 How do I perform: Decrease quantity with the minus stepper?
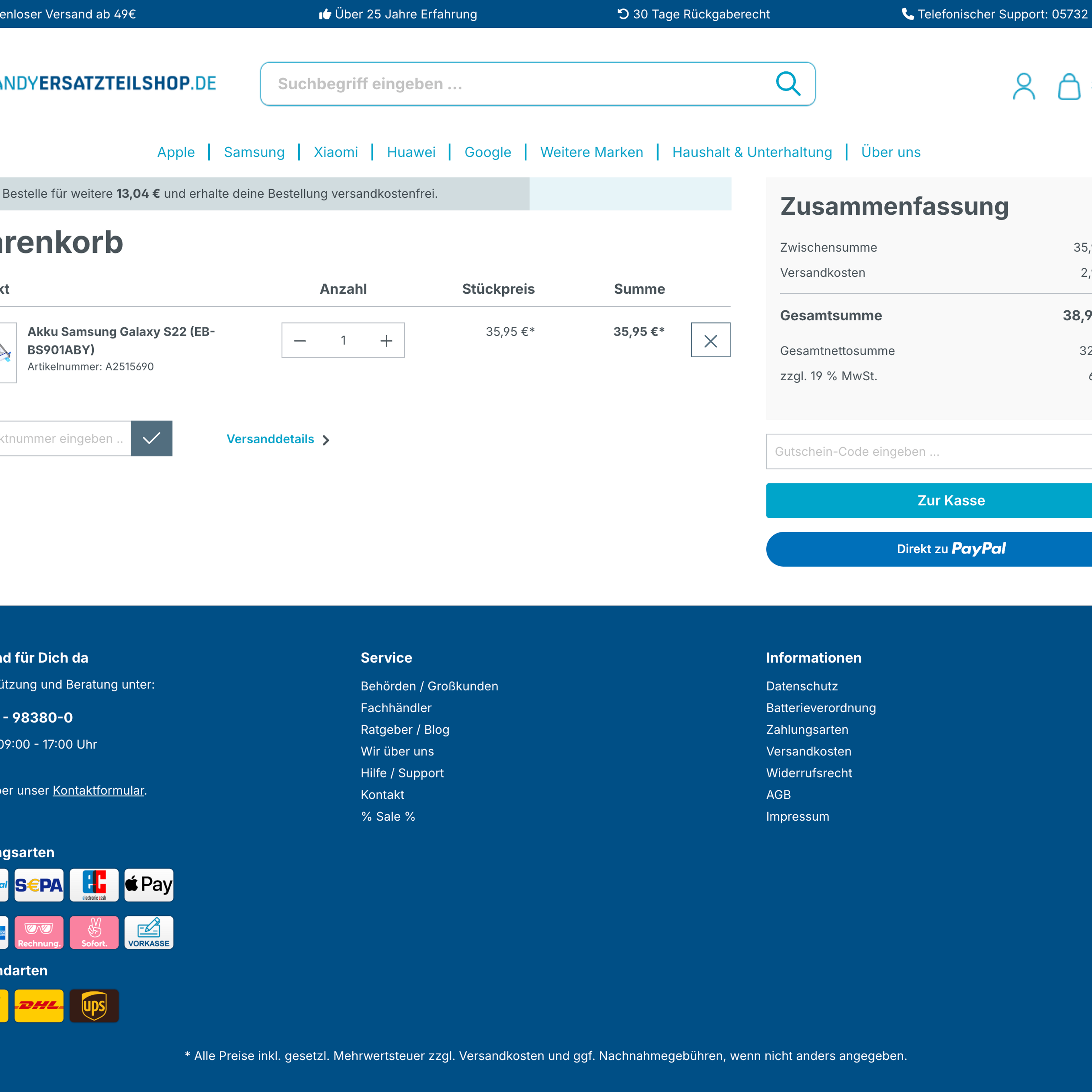point(300,340)
